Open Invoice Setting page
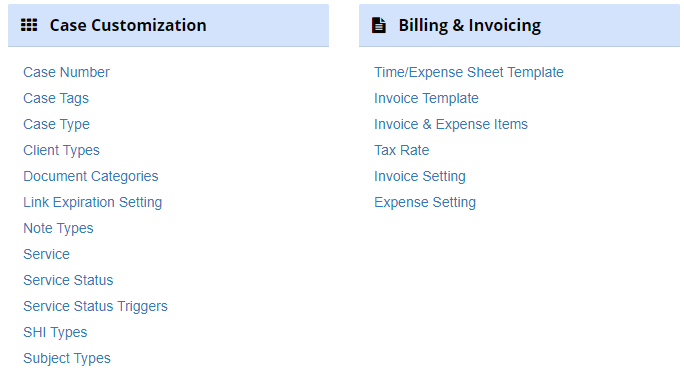This screenshot has width=684, height=385. [x=420, y=176]
